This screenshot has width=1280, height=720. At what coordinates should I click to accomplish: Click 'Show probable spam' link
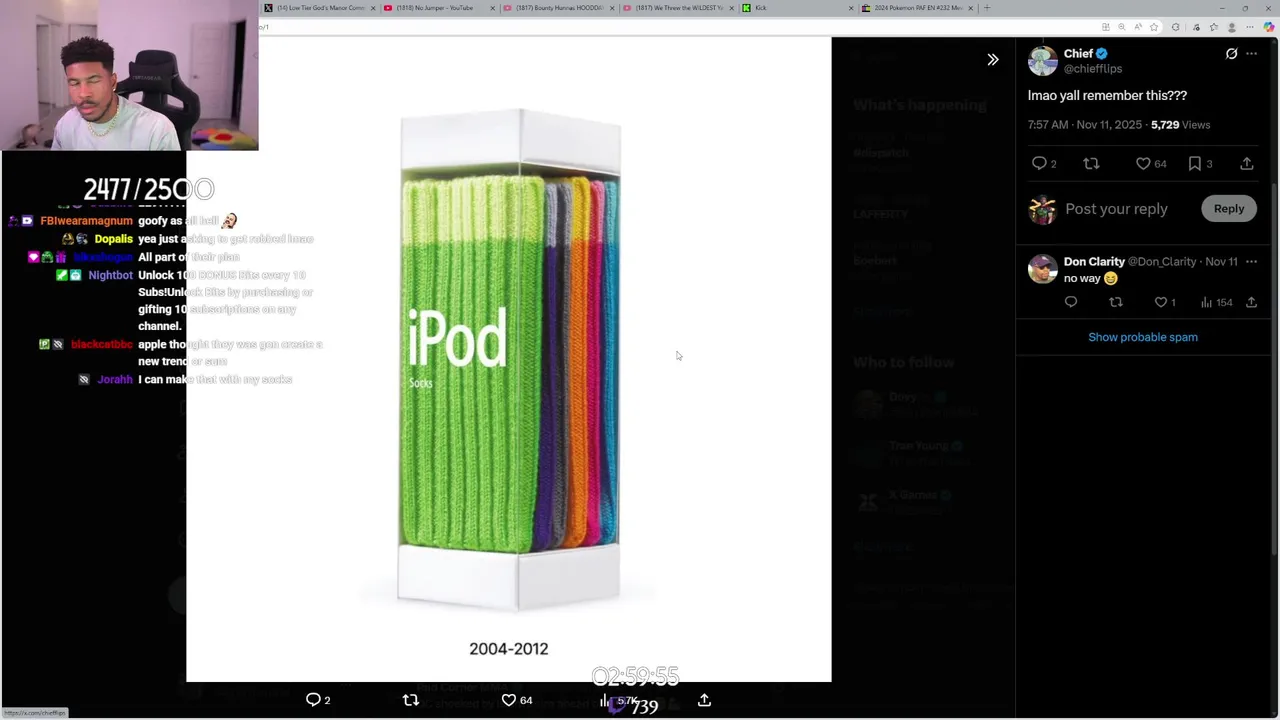pyautogui.click(x=1143, y=337)
